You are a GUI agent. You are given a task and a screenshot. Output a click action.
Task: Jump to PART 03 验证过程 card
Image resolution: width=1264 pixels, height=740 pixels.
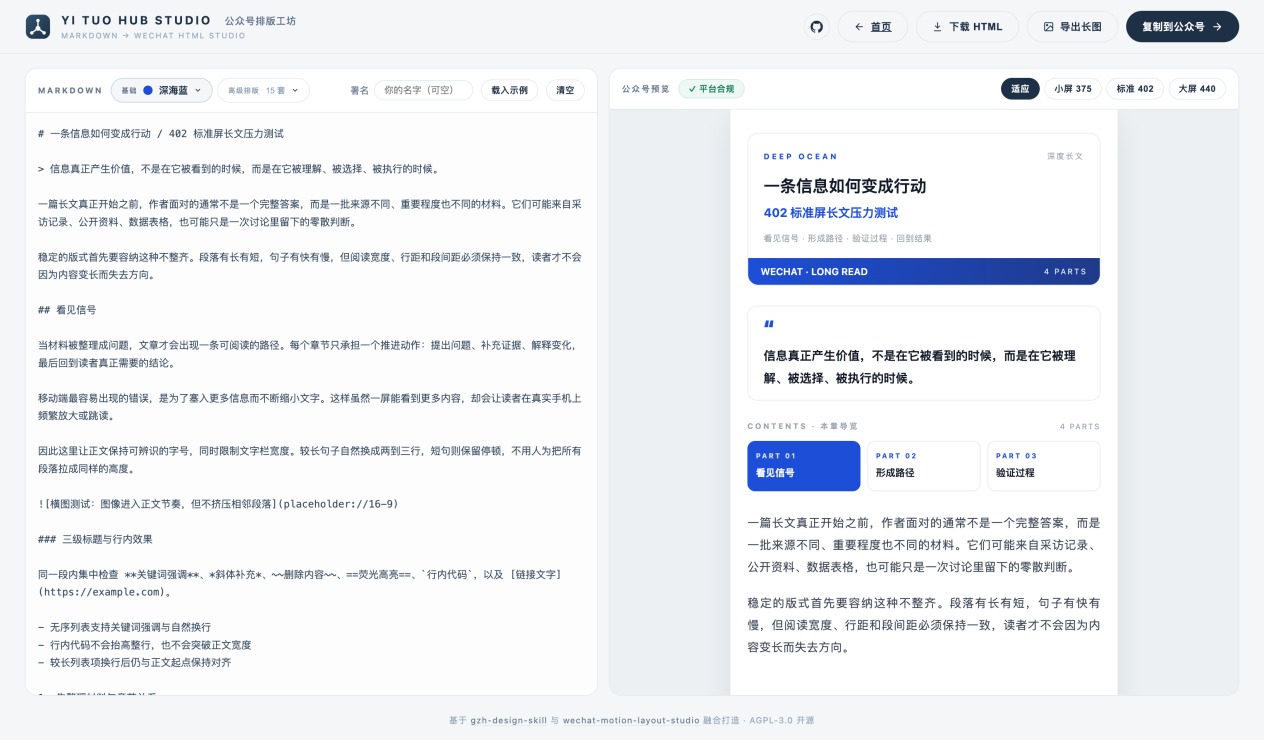[x=1044, y=466]
